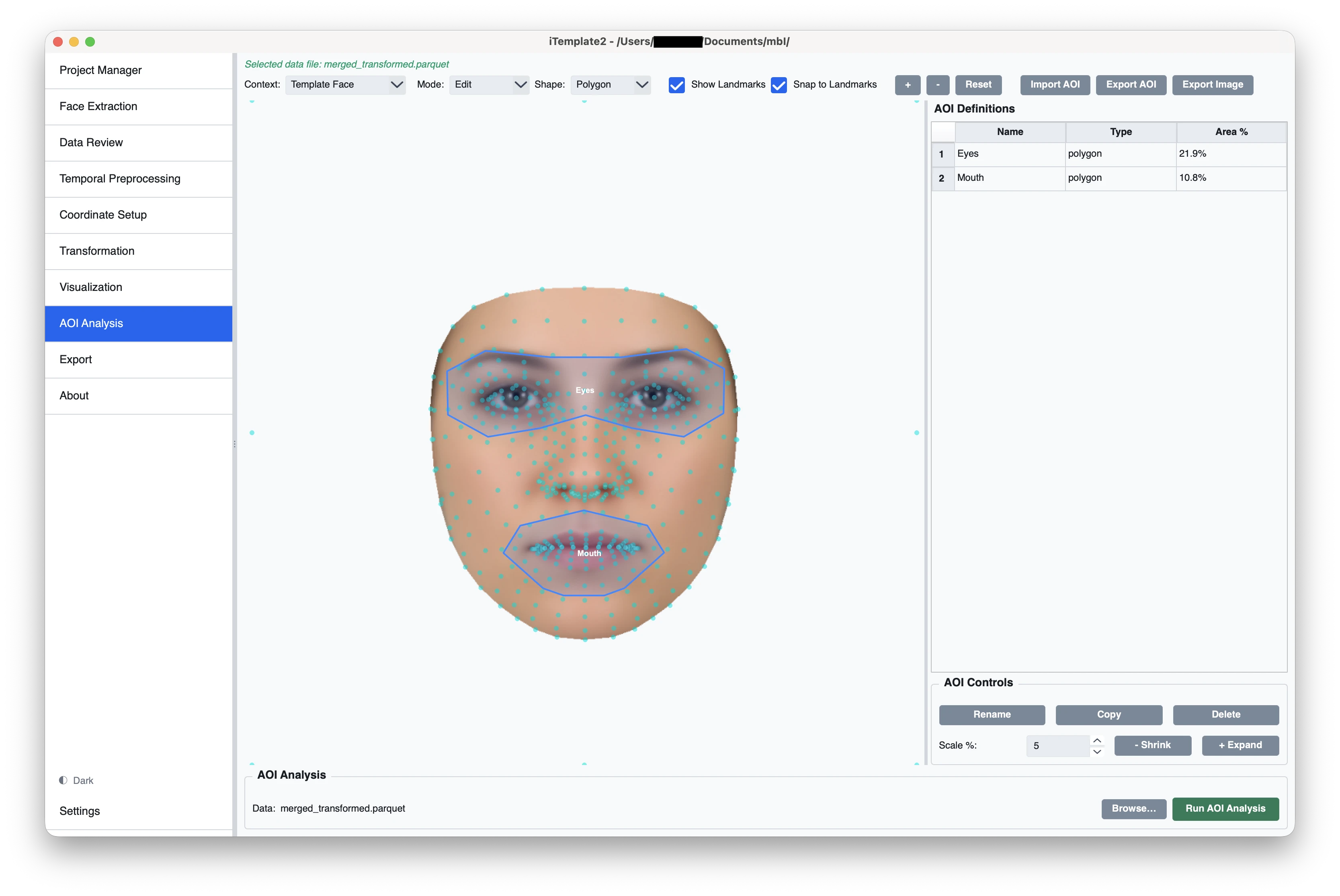Switch to Data Review
The height and width of the screenshot is (896, 1340).
pos(138,142)
